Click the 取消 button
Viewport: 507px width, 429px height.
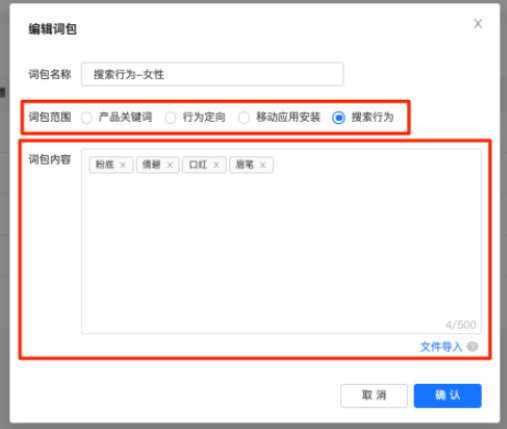coord(374,396)
